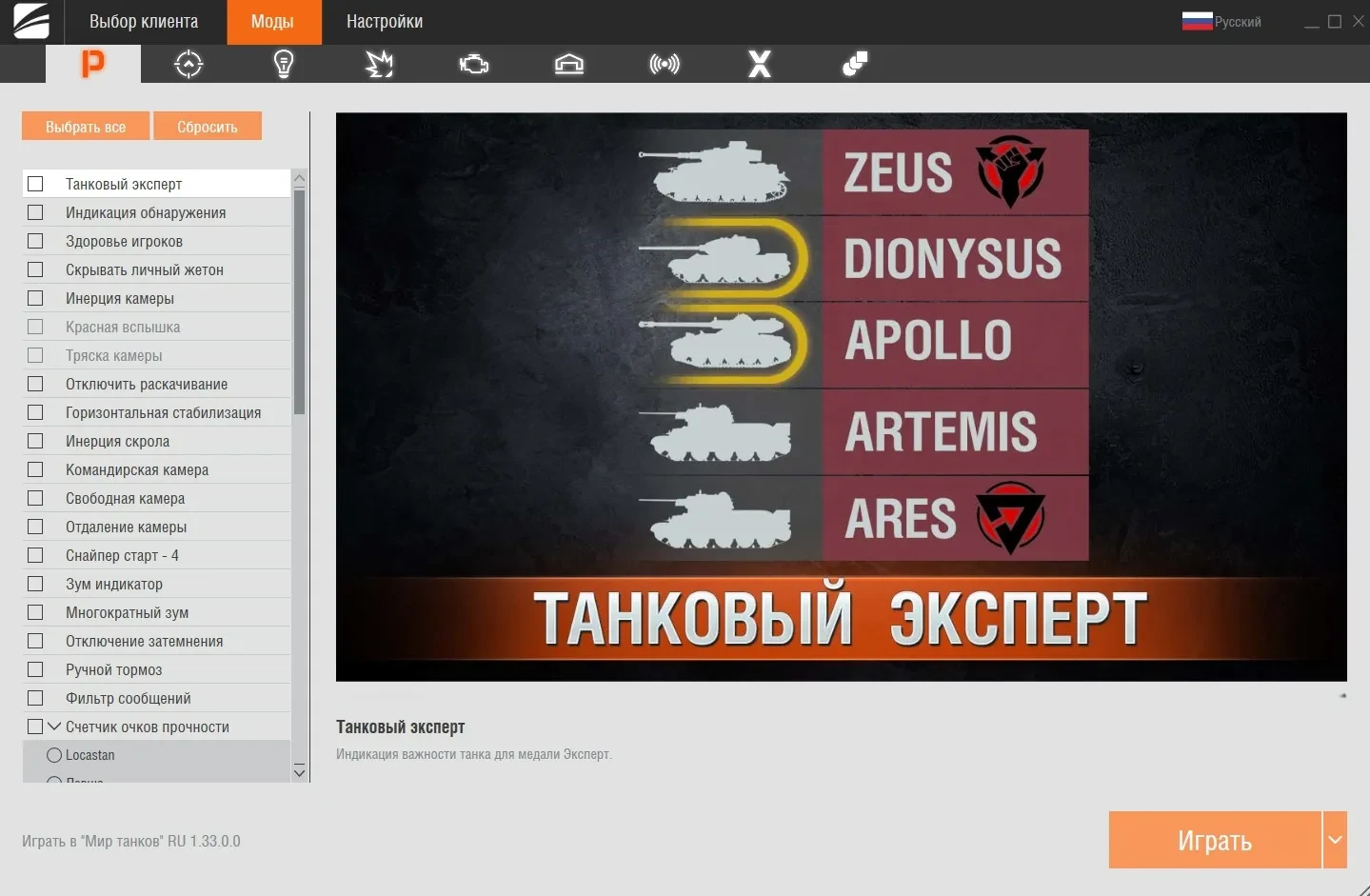1370x896 pixels.
Task: Collapse the Счетчик очков прочности group
Action: (54, 727)
